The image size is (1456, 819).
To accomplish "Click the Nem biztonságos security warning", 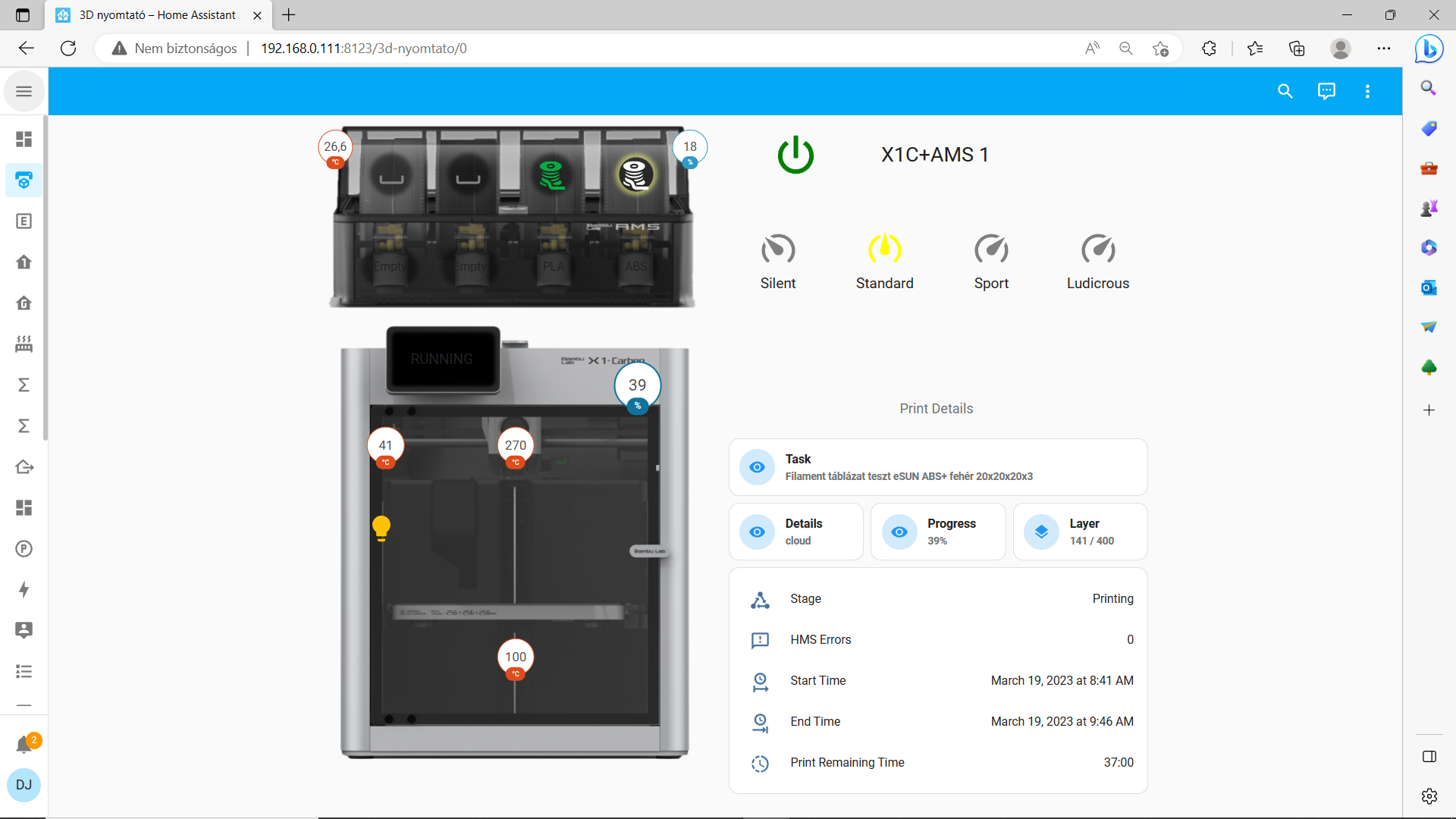I will pos(174,49).
